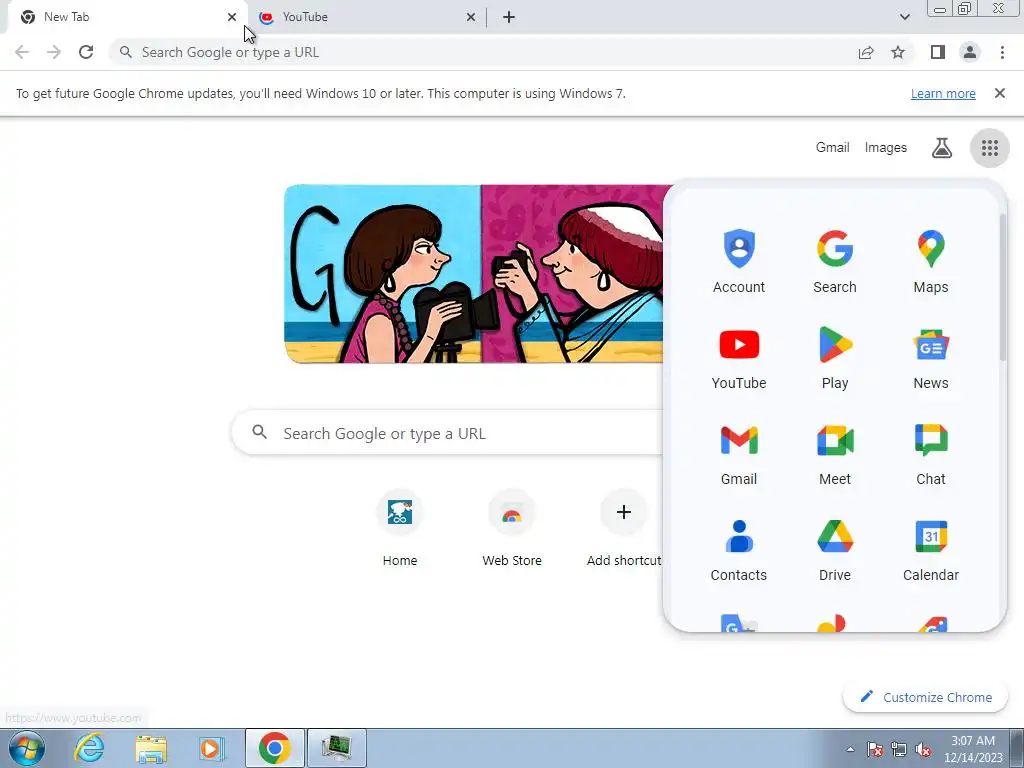Open Images link at top of page
Image resolution: width=1024 pixels, height=768 pixels.
[x=886, y=148]
